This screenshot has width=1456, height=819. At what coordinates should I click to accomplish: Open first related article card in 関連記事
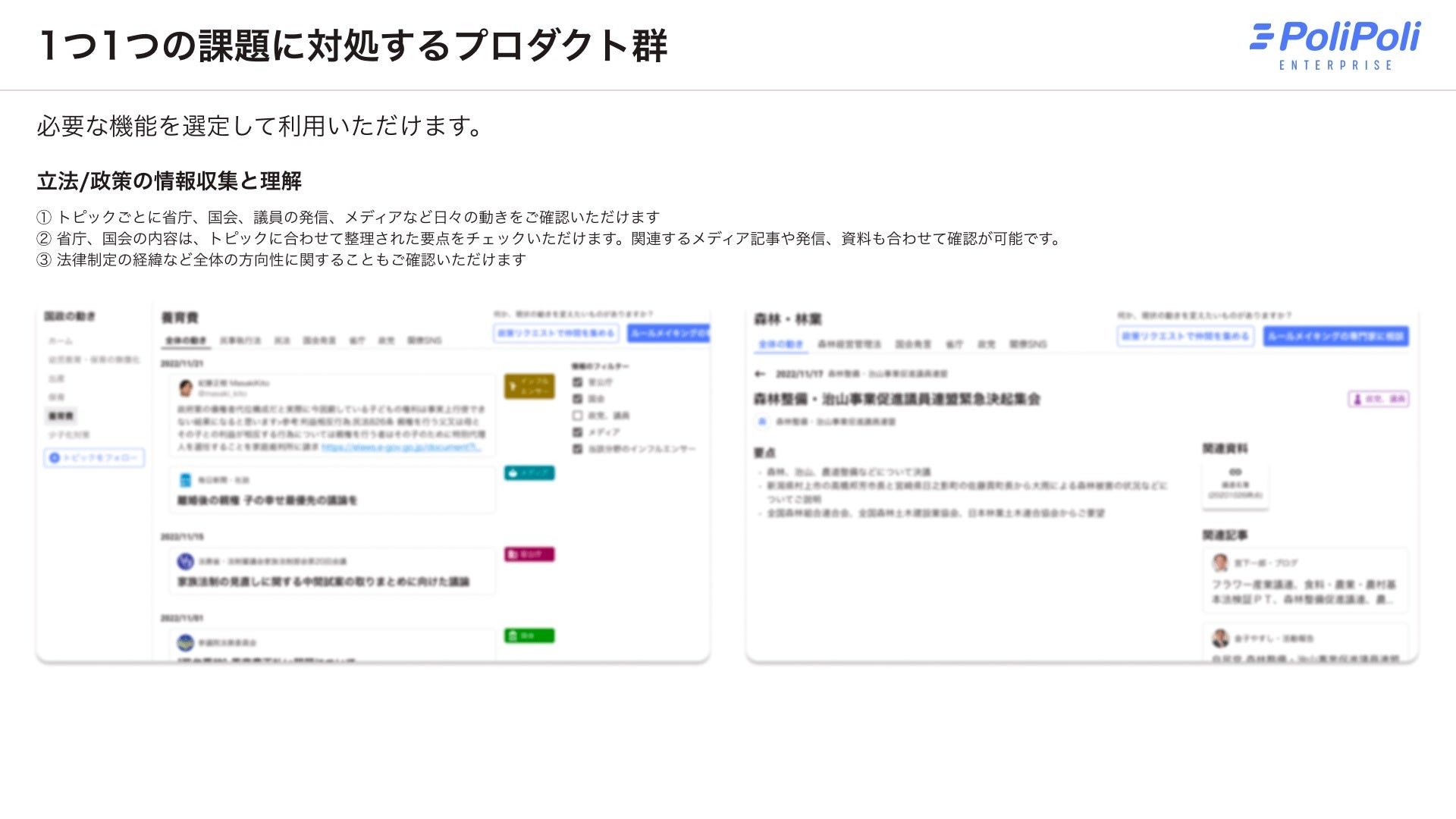pos(1304,581)
